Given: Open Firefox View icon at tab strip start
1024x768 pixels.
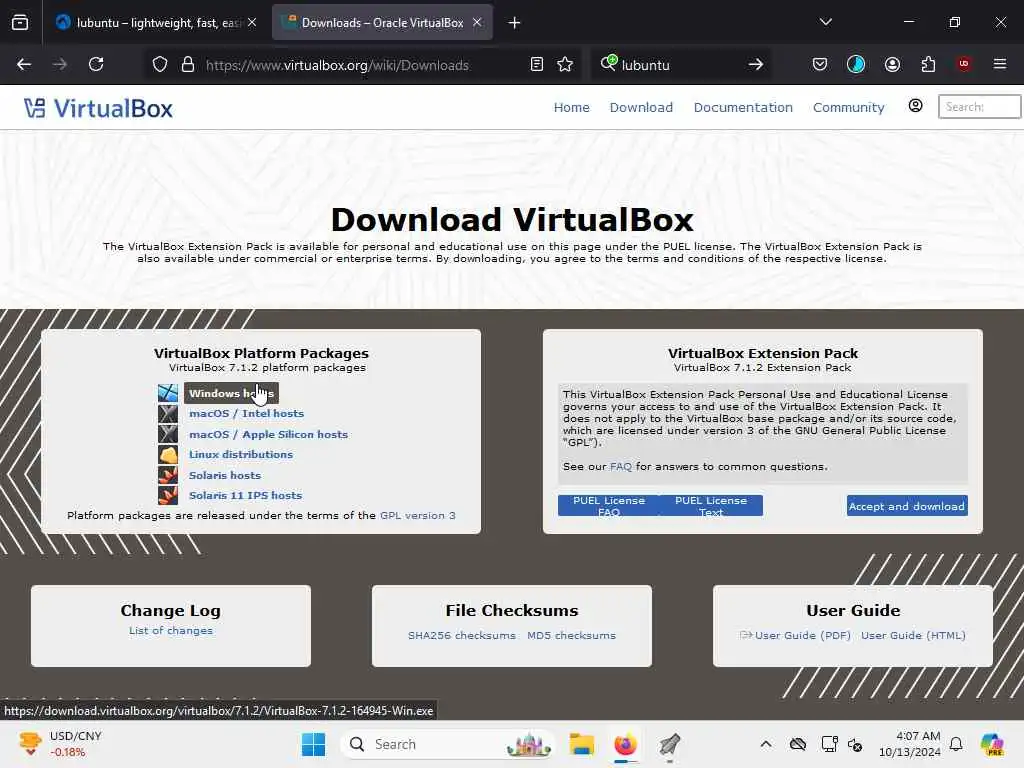Looking at the screenshot, I should tap(20, 22).
